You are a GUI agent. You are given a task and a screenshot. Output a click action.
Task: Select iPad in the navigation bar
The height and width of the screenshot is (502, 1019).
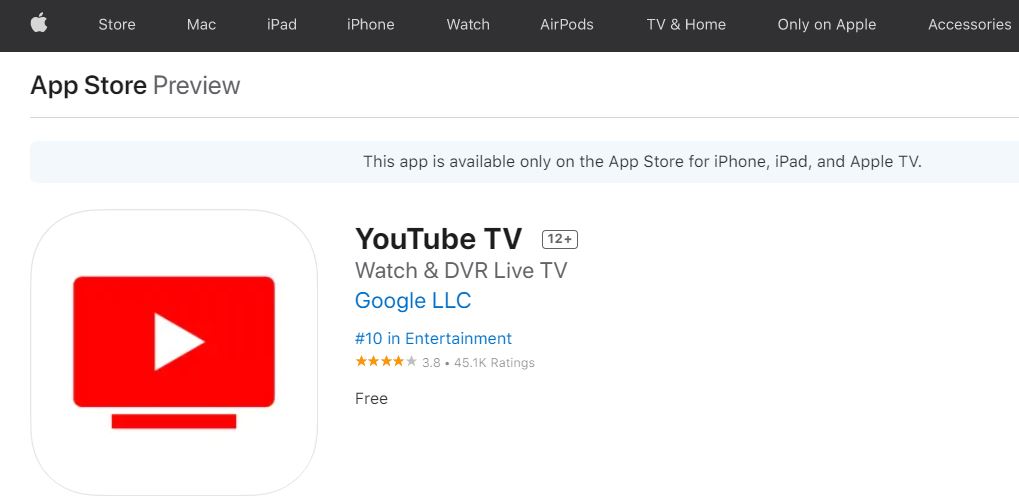pos(281,25)
